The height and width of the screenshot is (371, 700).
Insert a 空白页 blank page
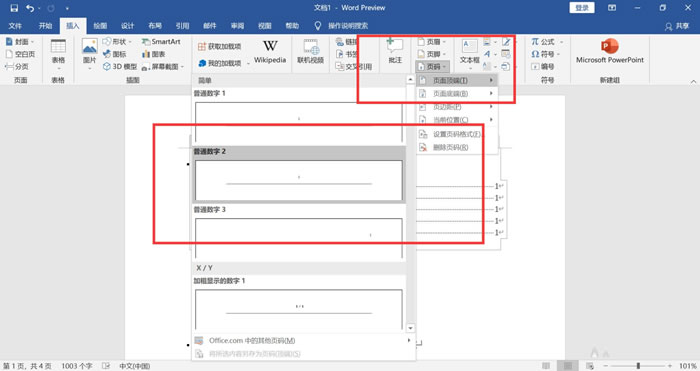pos(20,54)
